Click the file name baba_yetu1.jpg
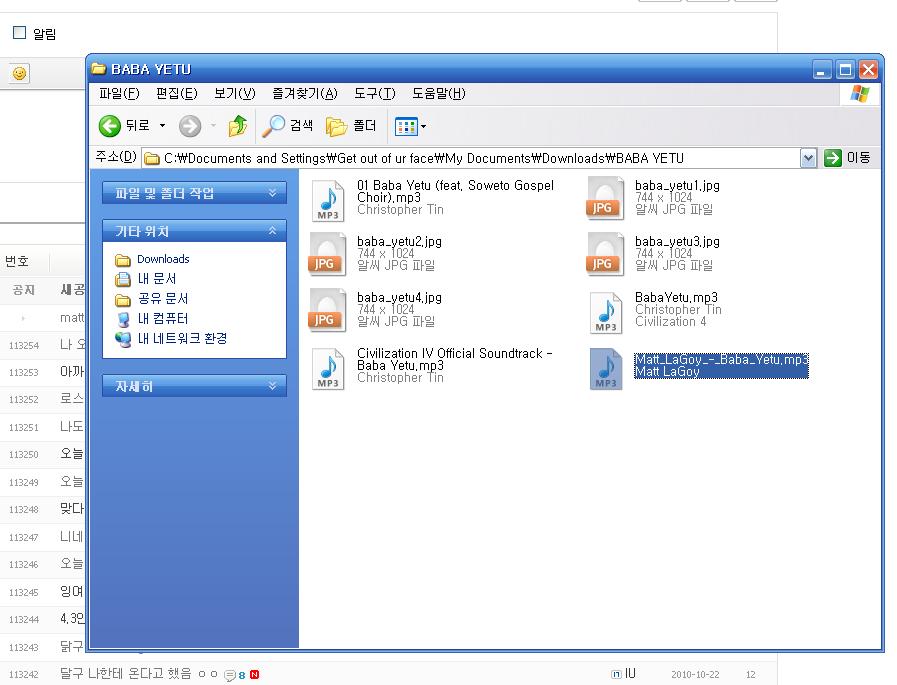Image resolution: width=897 pixels, height=685 pixels. pyautogui.click(x=677, y=185)
